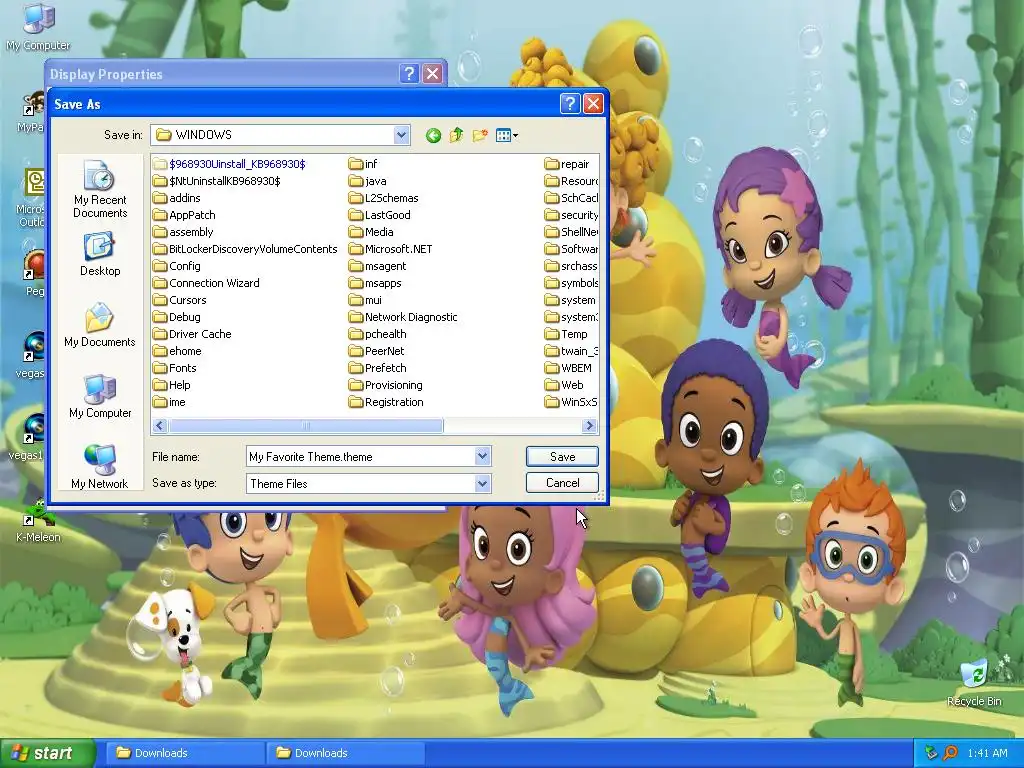The width and height of the screenshot is (1024, 768).
Task: Click the Save button
Action: [562, 456]
